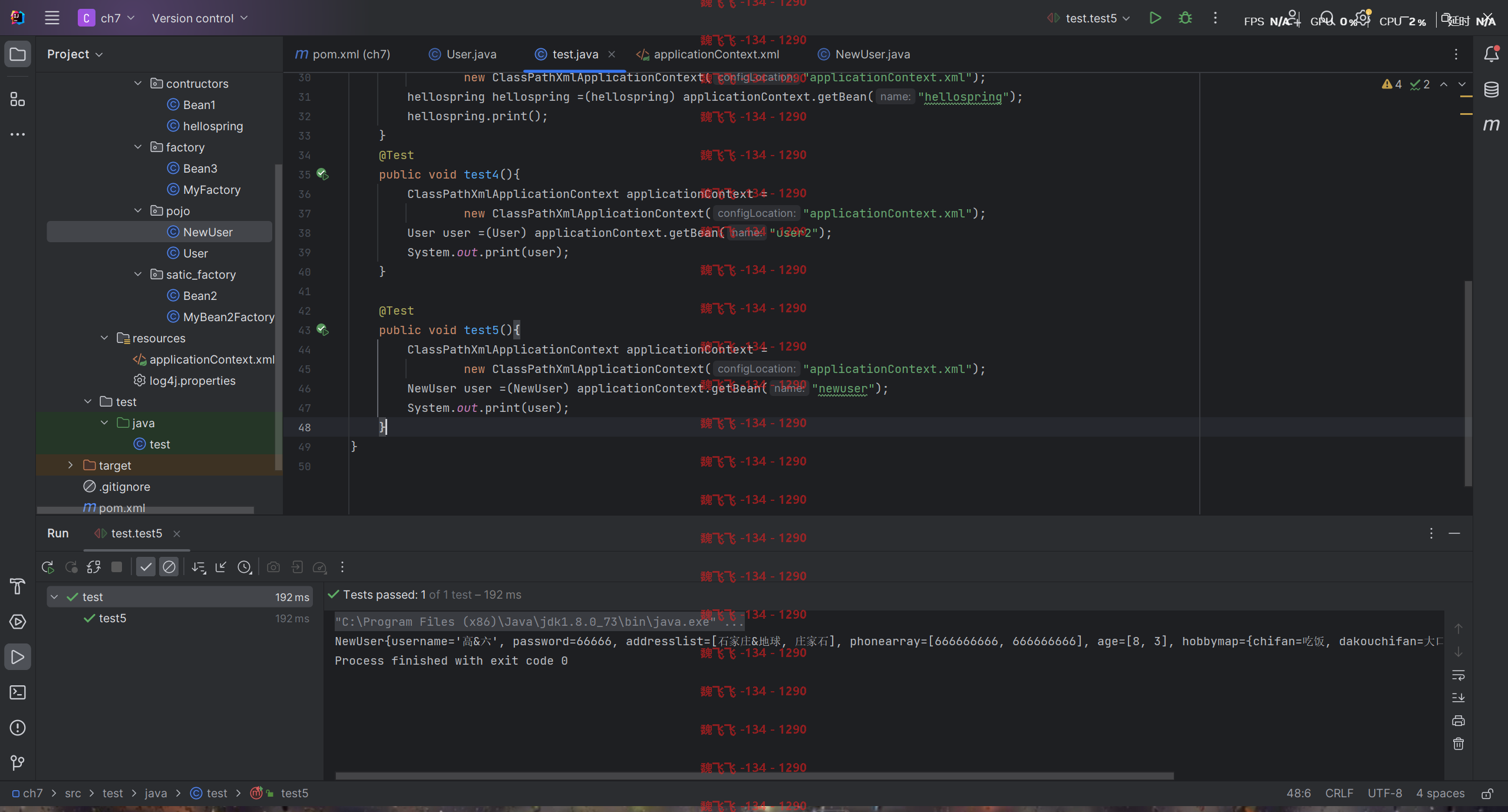Screen dimensions: 1508x812
Task: Open the Notifications bell icon
Action: (1491, 54)
